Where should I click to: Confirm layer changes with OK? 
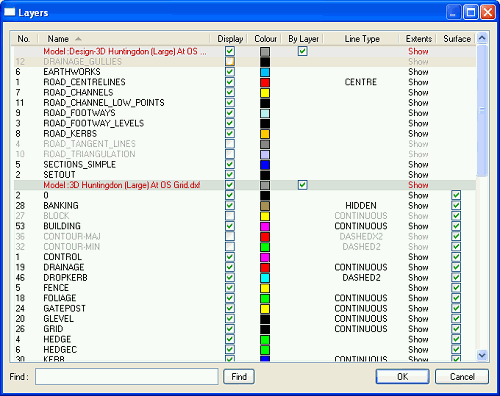(402, 377)
